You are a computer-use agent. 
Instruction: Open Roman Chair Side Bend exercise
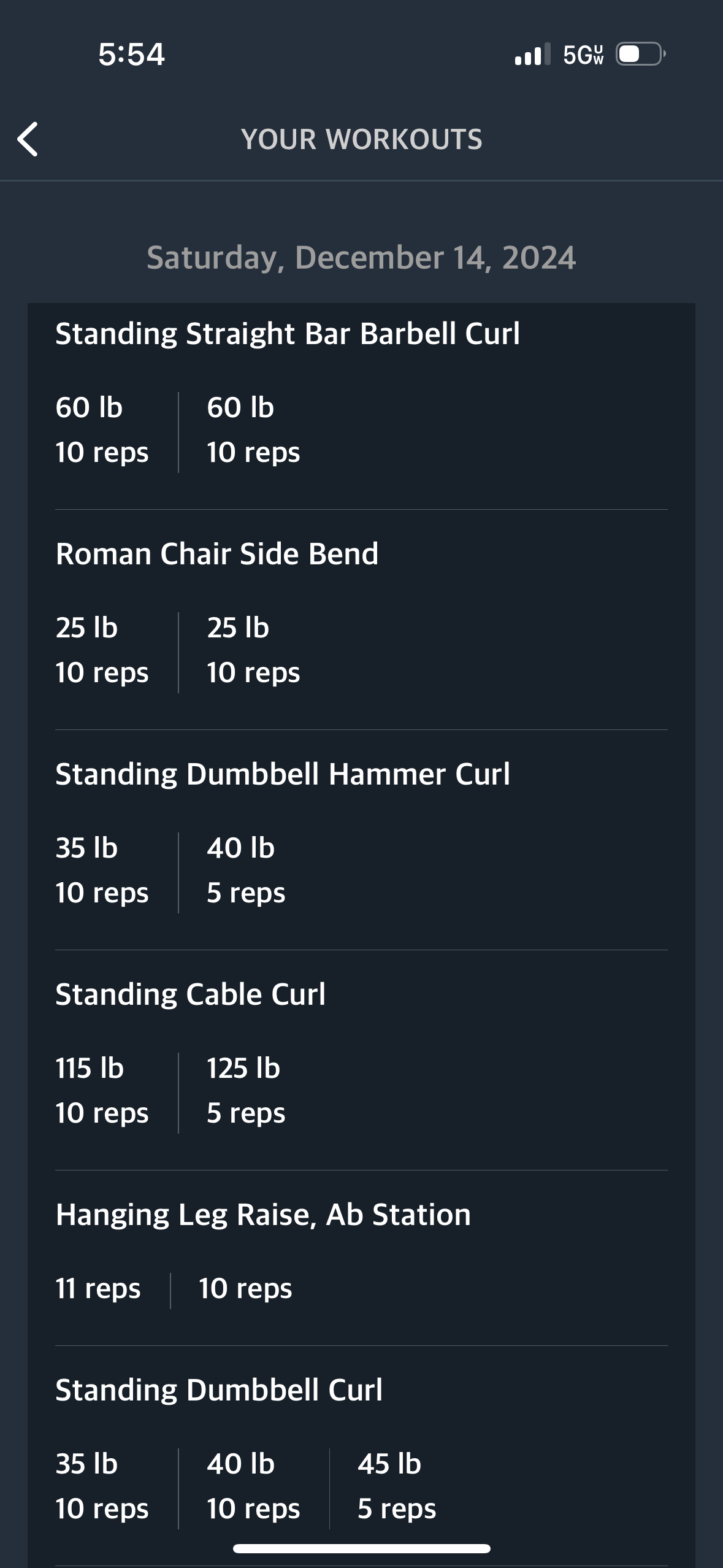217,554
